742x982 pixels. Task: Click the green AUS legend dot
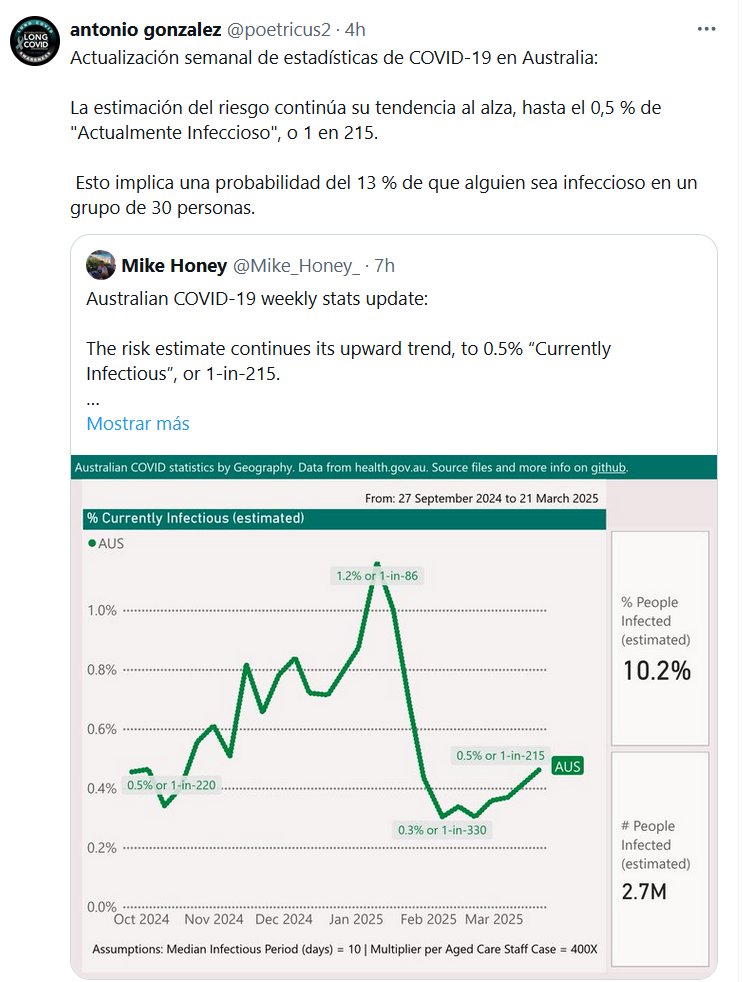point(92,544)
